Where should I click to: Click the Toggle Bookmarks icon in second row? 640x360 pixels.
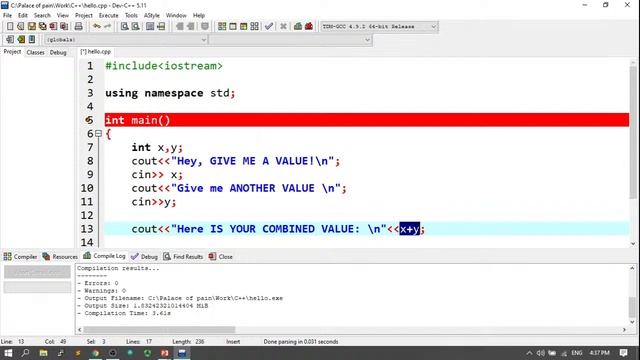coord(21,40)
